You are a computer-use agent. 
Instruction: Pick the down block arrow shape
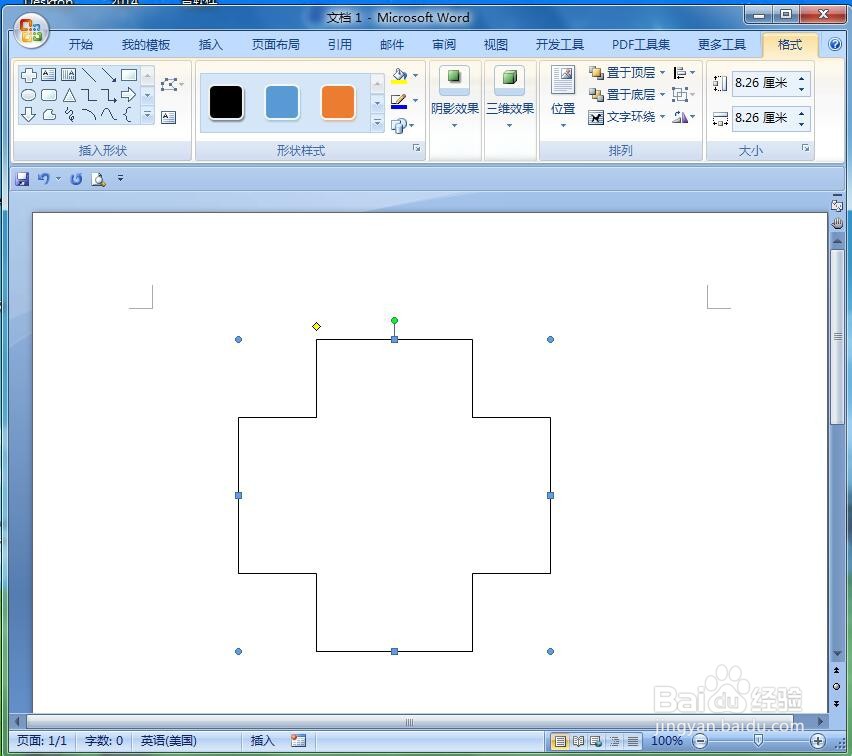point(28,115)
